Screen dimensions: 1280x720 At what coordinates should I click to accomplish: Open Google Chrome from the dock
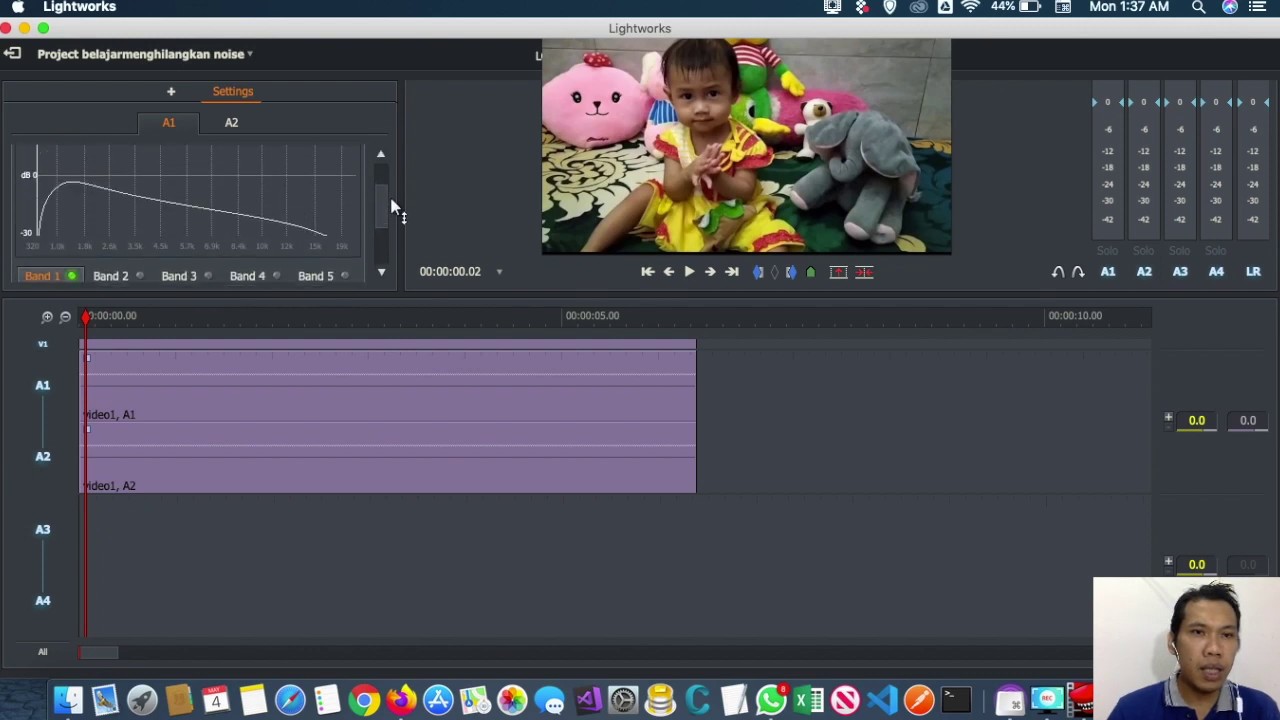[364, 700]
